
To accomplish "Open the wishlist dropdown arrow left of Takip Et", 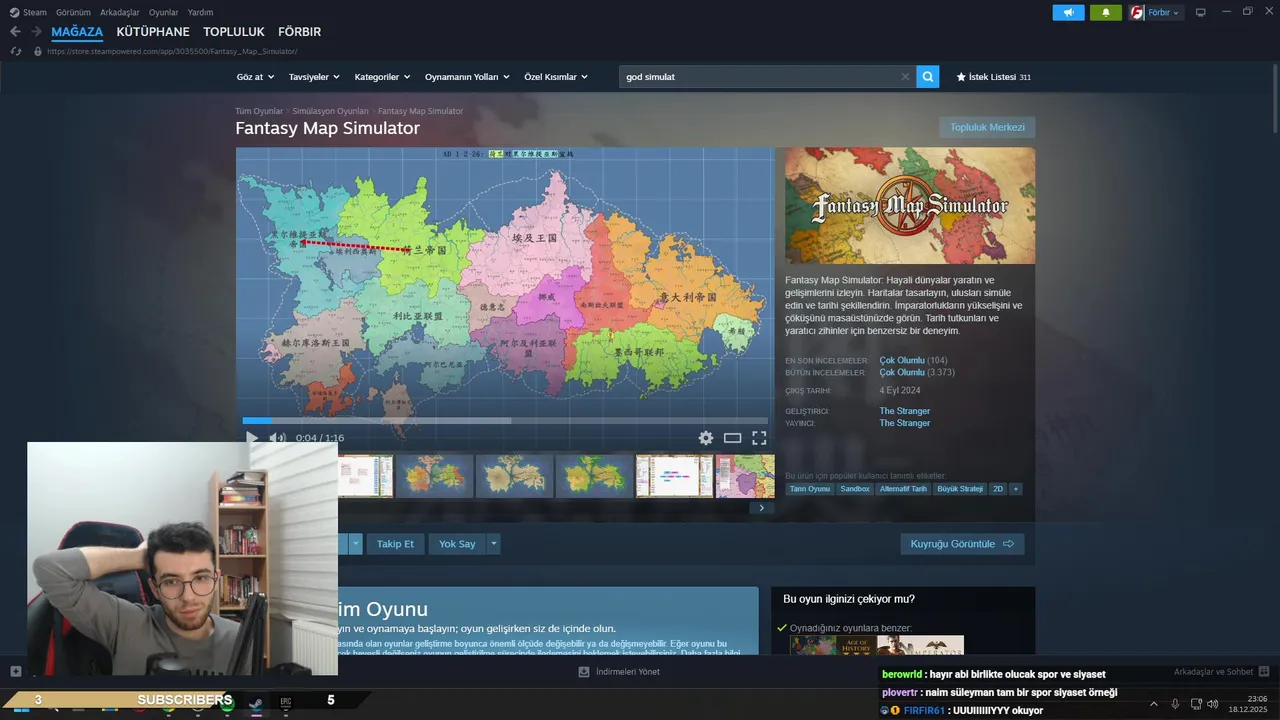I will pyautogui.click(x=355, y=544).
